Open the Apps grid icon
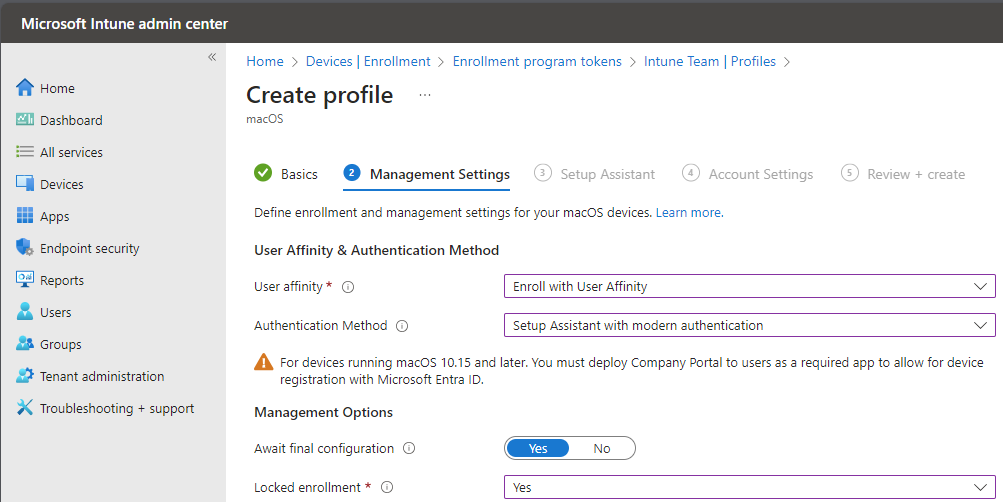Image resolution: width=1003 pixels, height=502 pixels. click(25, 216)
